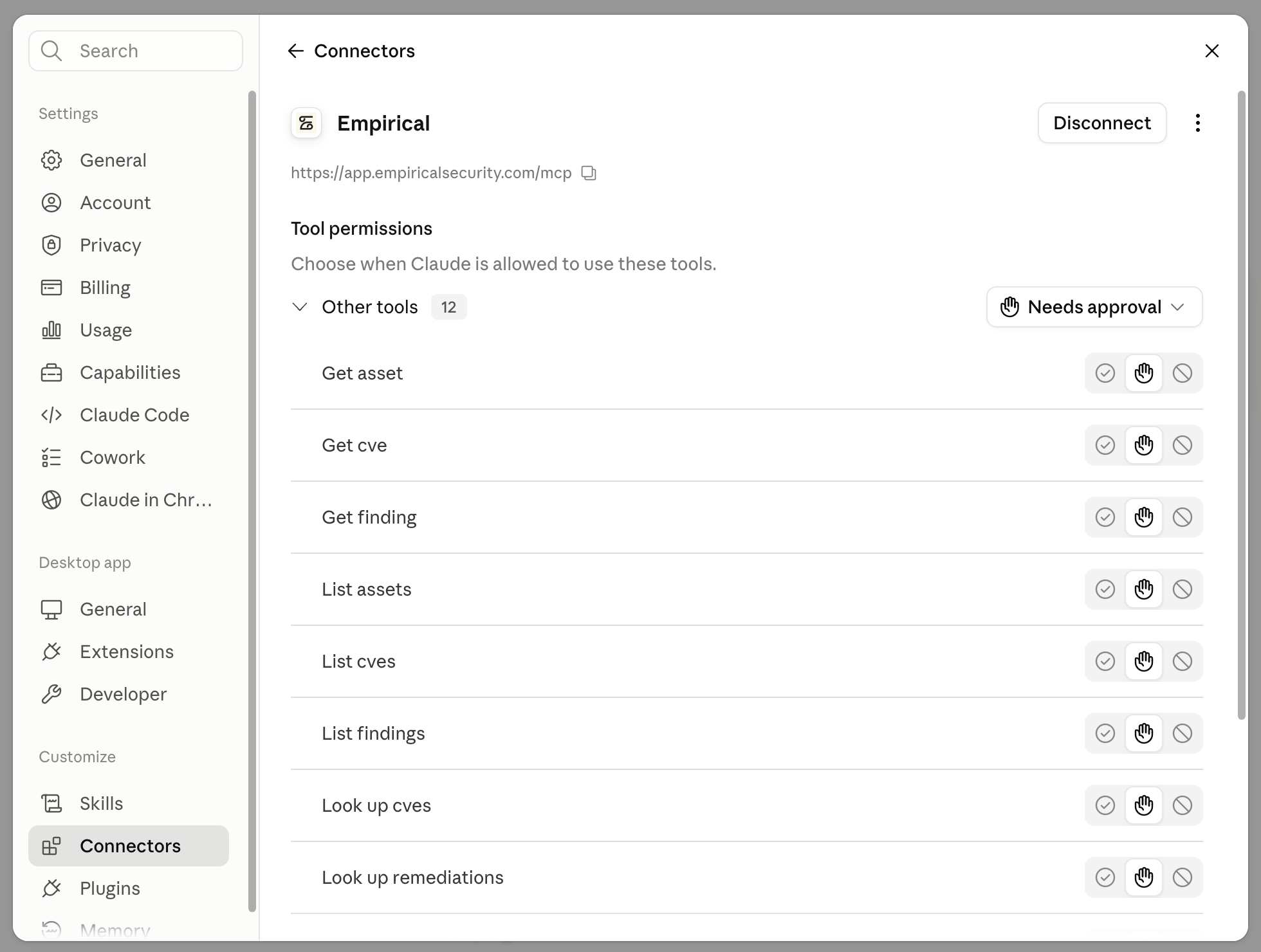The height and width of the screenshot is (952, 1261).
Task: Block the Get cve tool
Action: [x=1183, y=445]
